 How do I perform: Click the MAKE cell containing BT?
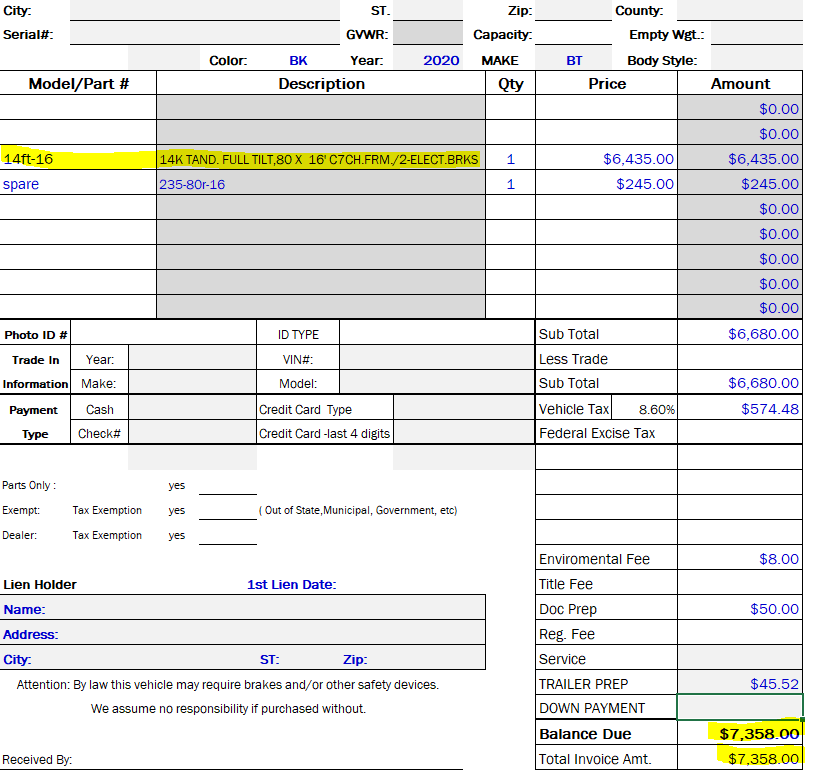(574, 60)
